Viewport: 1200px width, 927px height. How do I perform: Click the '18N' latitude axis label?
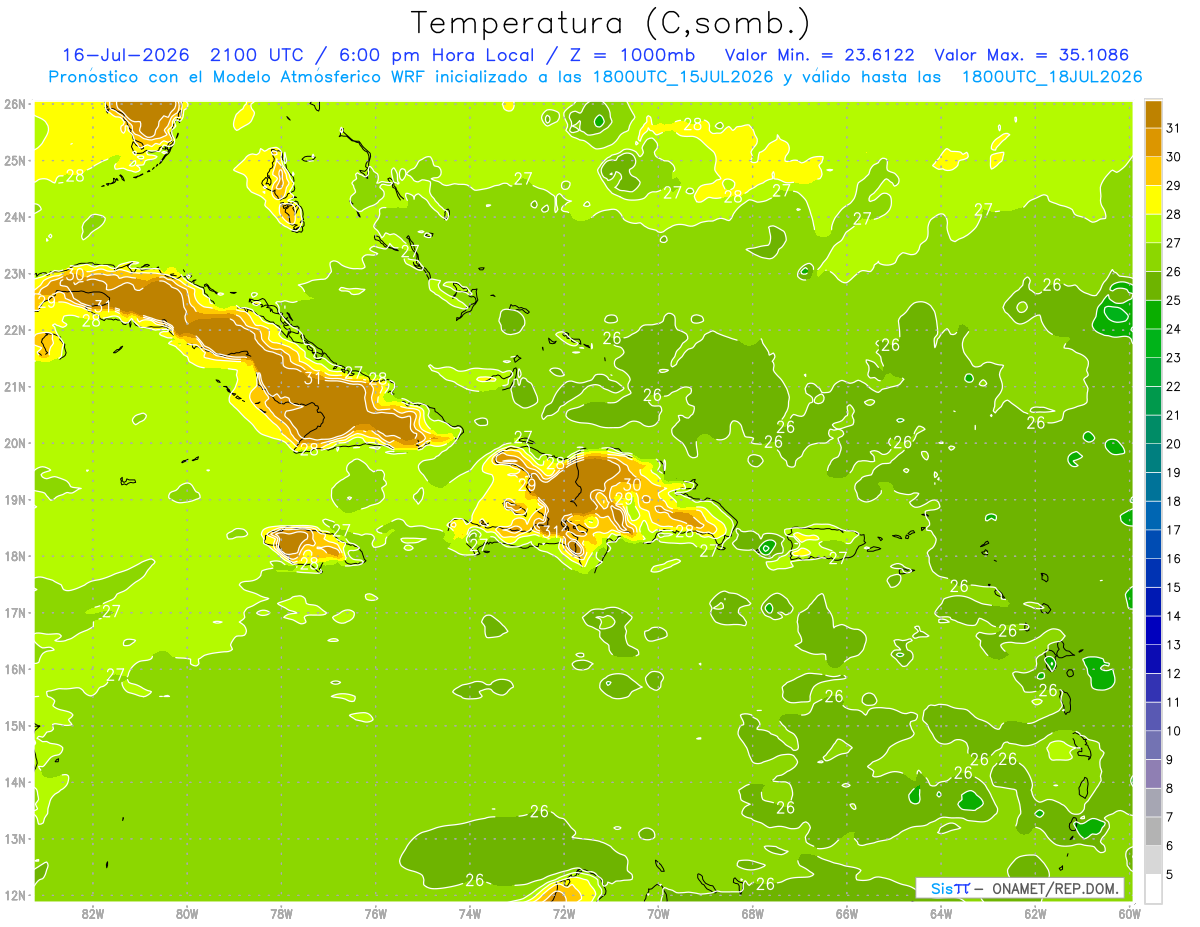tap(14, 556)
